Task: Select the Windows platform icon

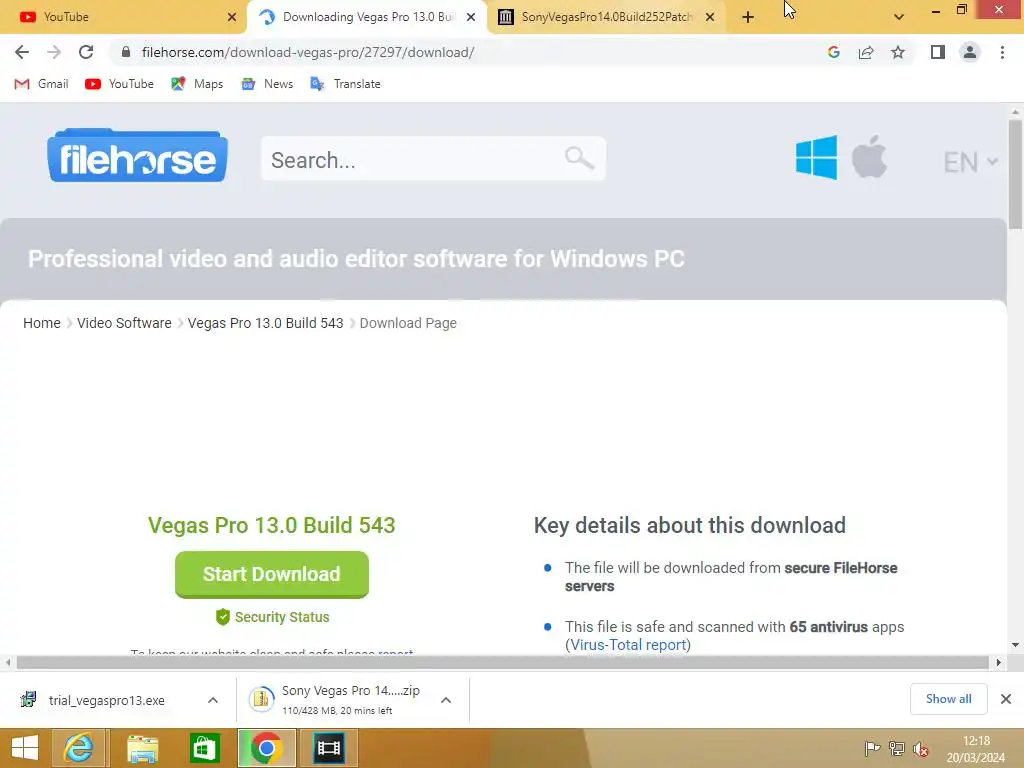Action: pyautogui.click(x=816, y=157)
